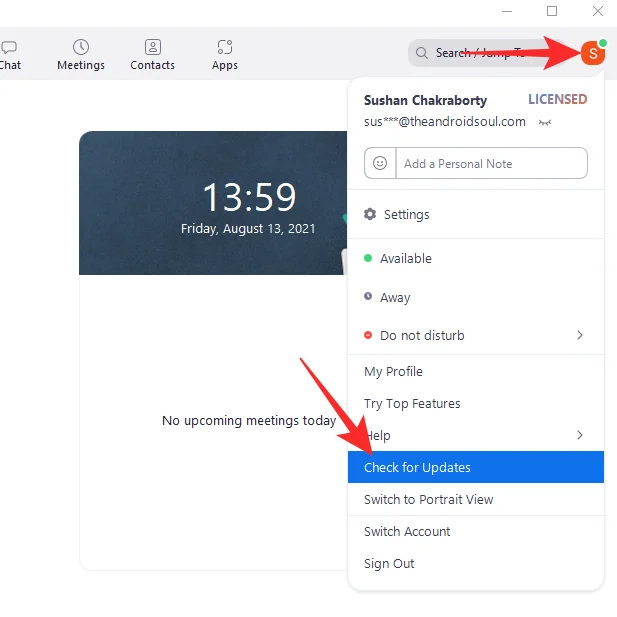Click the emoji smiley icon in note field
Screen dimensions: 617x617
[x=380, y=163]
